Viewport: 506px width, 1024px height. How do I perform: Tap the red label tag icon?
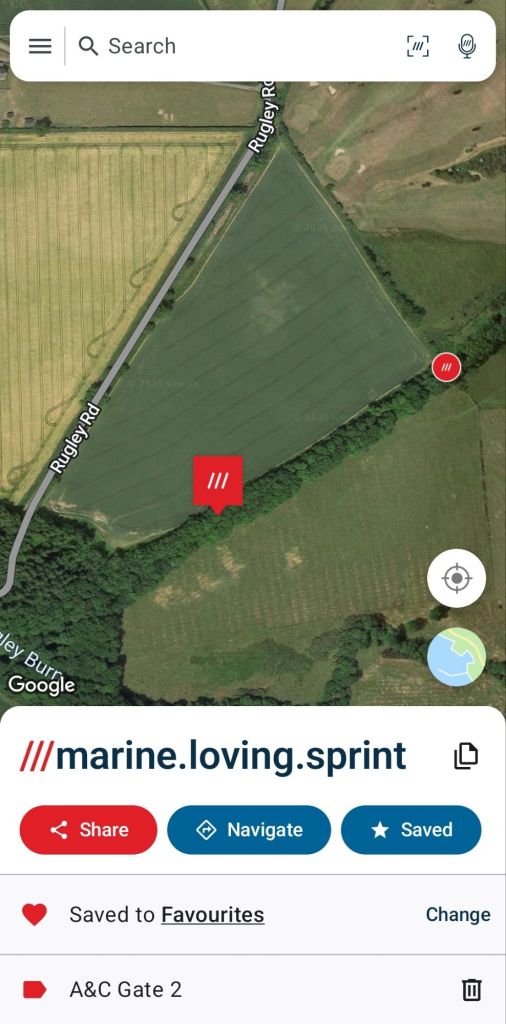pos(35,990)
